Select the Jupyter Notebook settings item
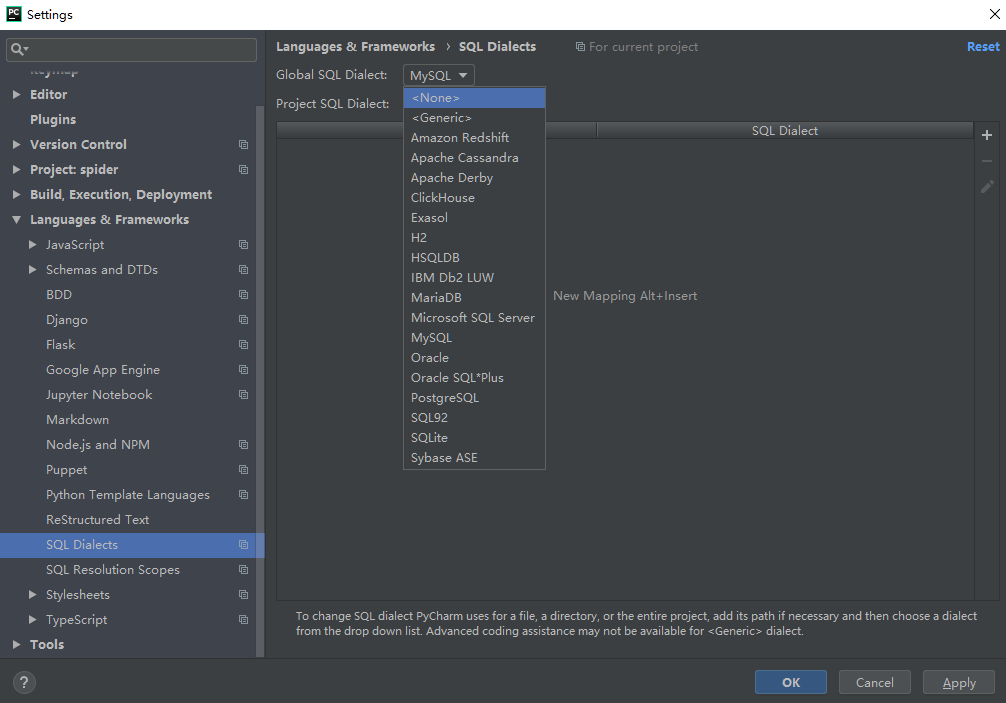1006x703 pixels. coord(99,394)
